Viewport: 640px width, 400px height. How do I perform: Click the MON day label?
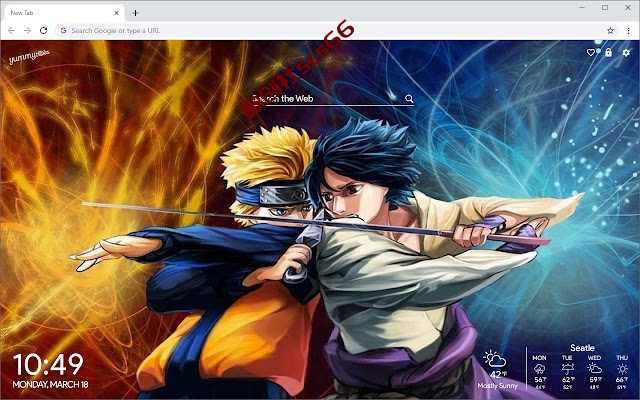point(540,358)
